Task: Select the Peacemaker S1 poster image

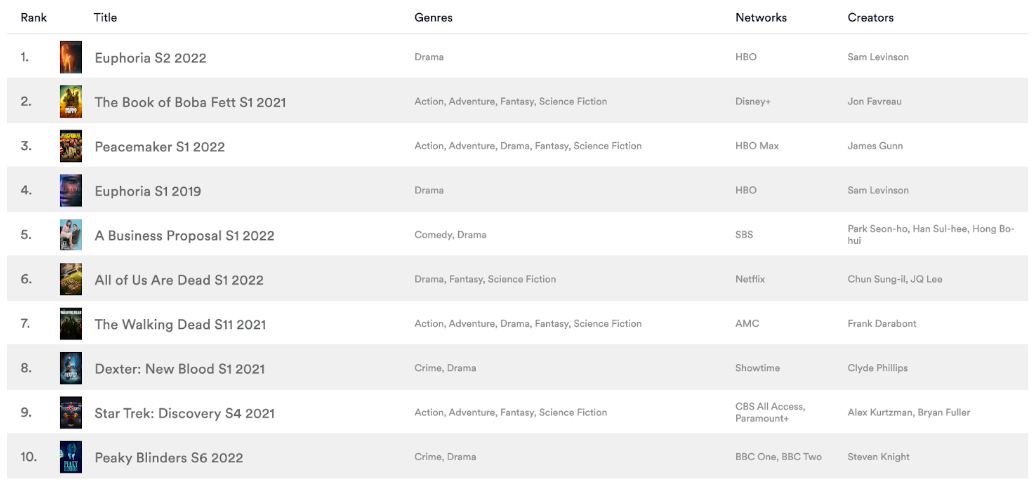Action: click(71, 146)
